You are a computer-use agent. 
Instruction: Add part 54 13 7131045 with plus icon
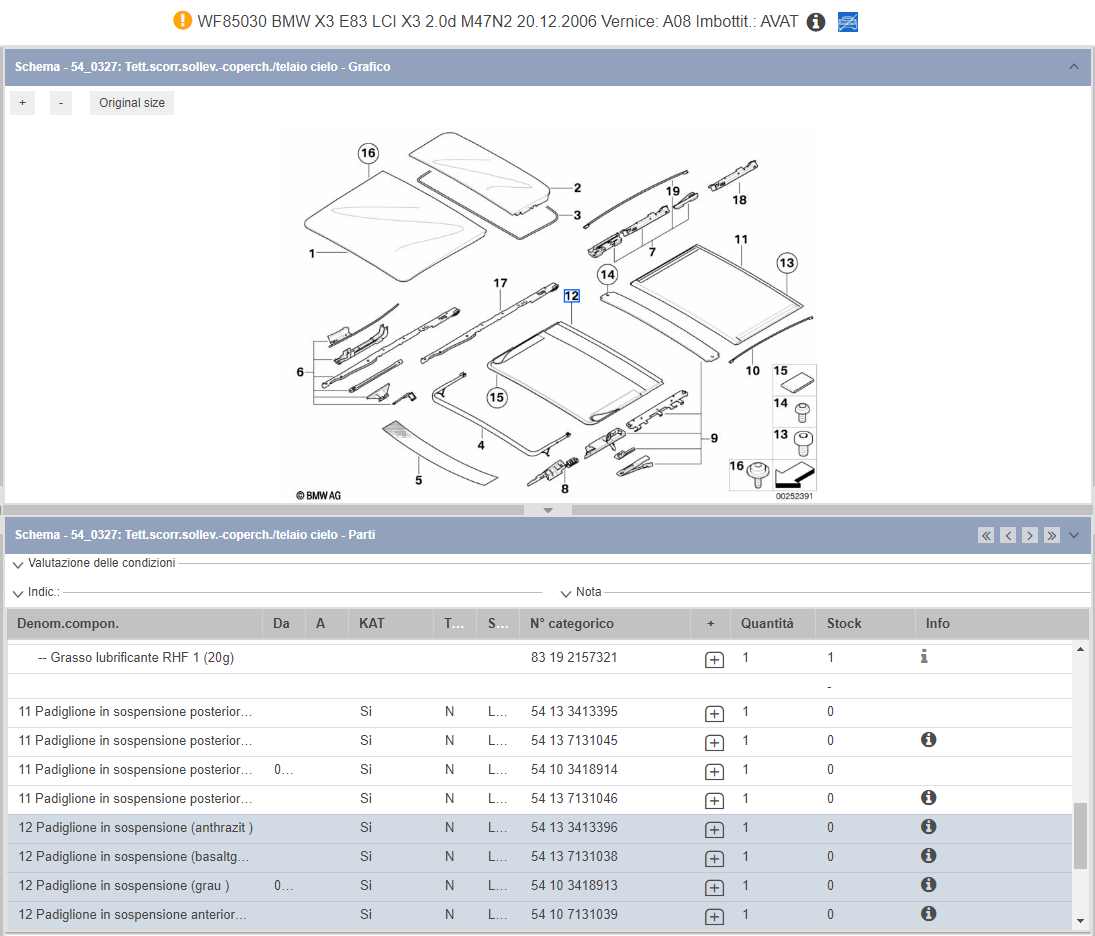[714, 743]
